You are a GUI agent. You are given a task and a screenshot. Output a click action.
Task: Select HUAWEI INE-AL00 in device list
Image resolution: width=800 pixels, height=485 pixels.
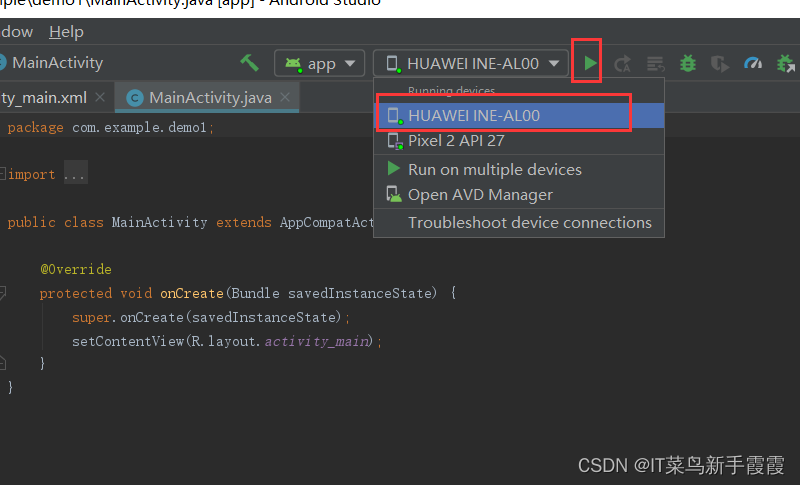[x=519, y=115]
